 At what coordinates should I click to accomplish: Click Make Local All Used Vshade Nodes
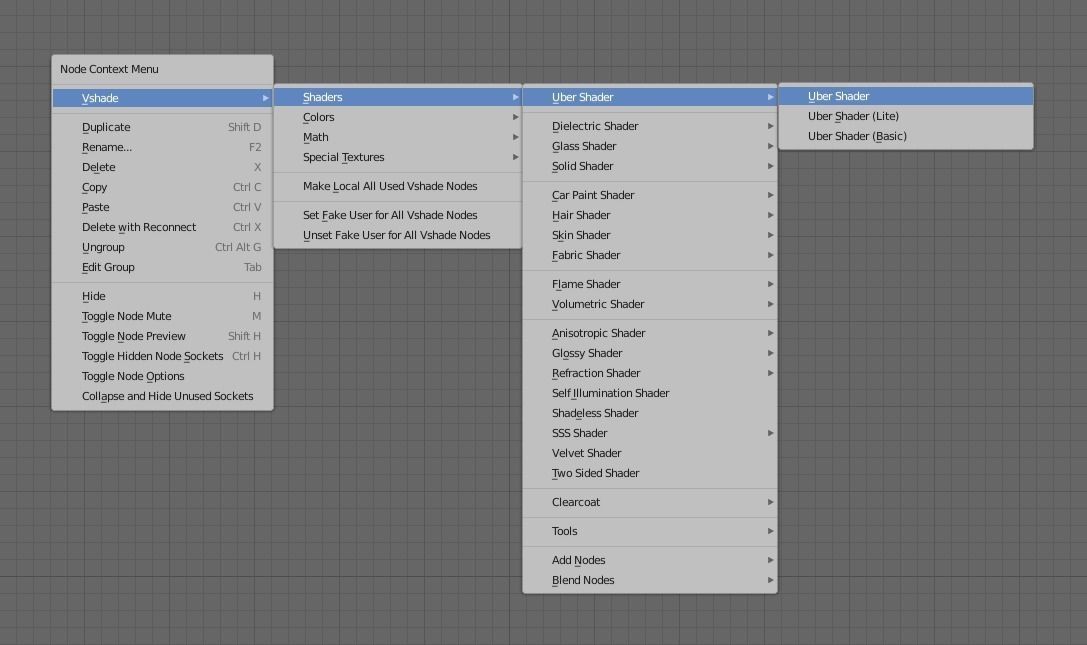pos(390,186)
